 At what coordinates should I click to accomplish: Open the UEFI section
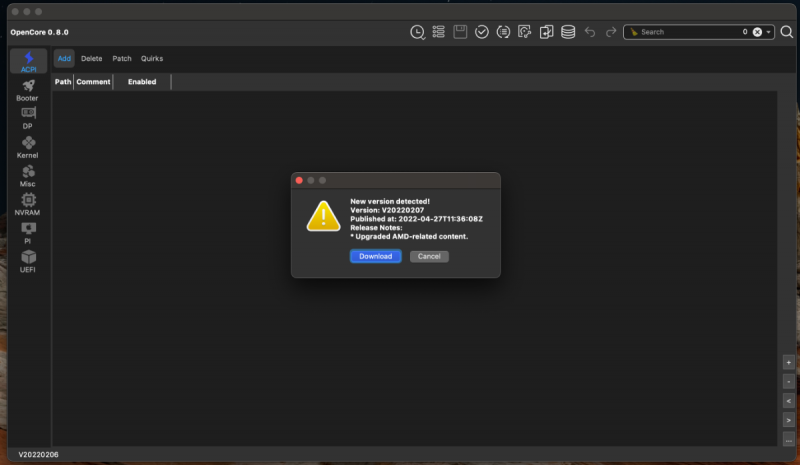point(28,262)
